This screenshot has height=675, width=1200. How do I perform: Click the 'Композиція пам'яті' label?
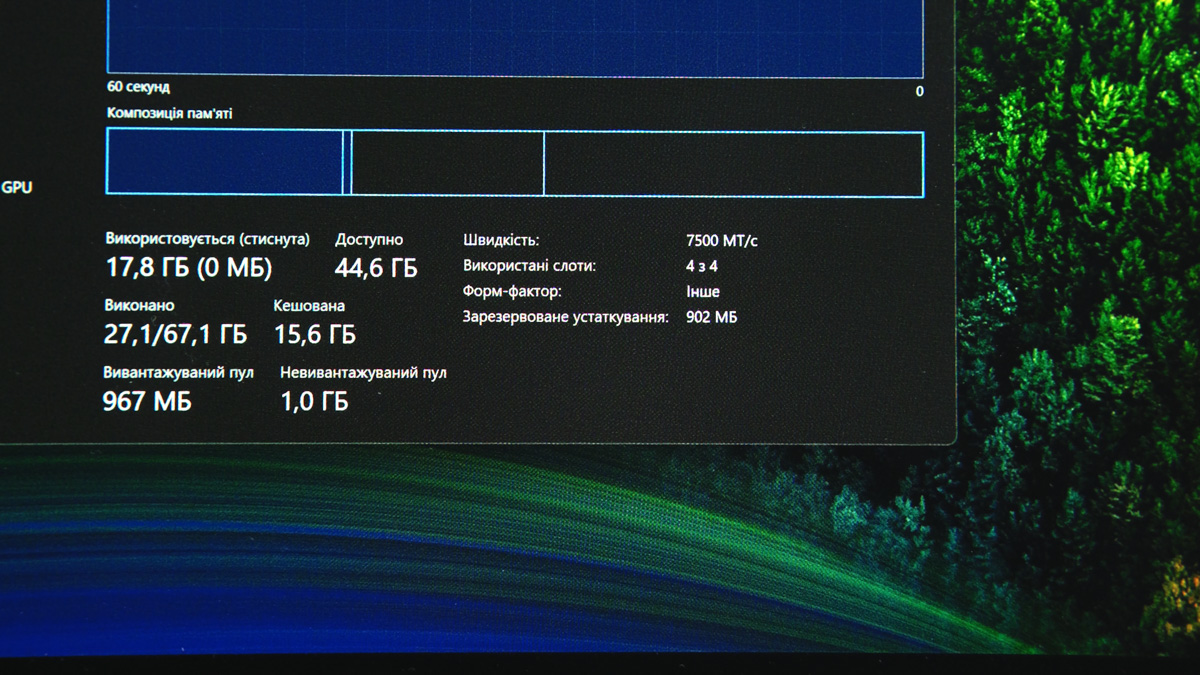coord(170,113)
